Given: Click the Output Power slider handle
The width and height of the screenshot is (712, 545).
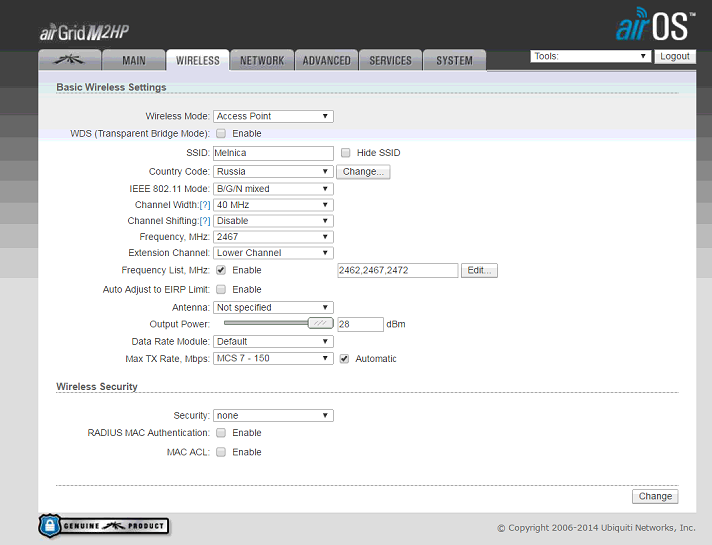Looking at the screenshot, I should (321, 323).
